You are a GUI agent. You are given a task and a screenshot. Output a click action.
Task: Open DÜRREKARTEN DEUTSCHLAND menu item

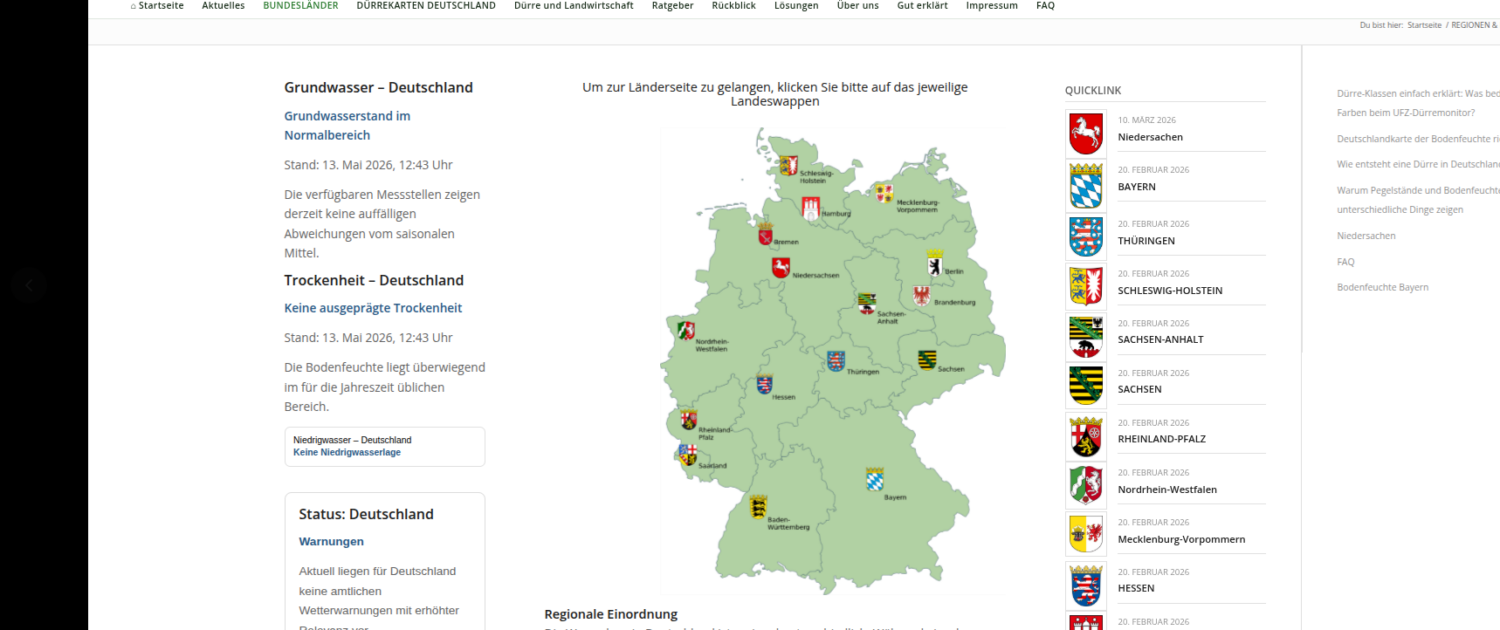pos(426,6)
